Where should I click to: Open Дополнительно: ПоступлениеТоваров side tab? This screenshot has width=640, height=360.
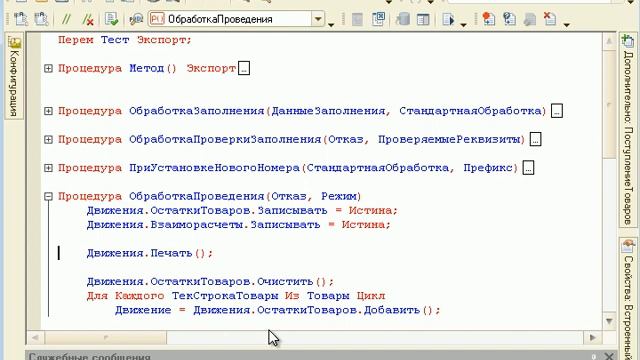(628, 129)
